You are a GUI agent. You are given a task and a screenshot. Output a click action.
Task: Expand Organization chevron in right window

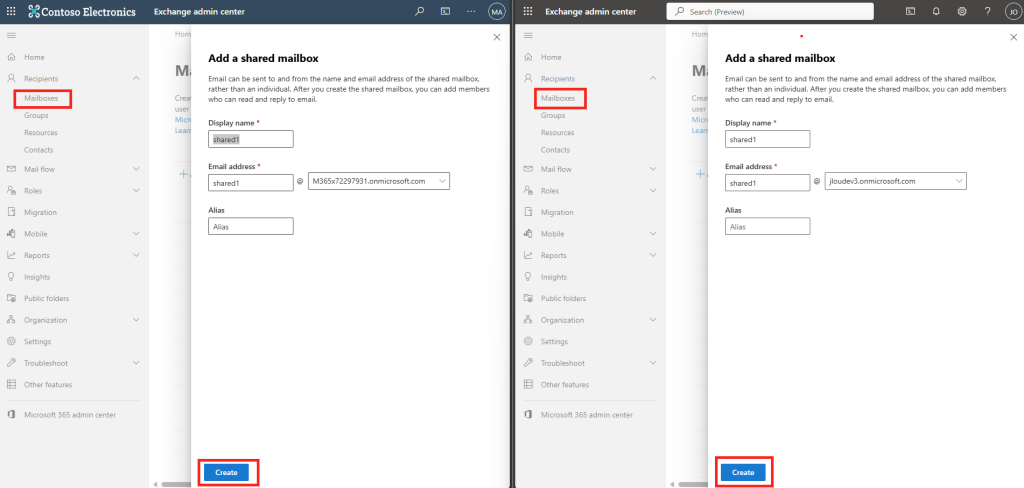pyautogui.click(x=653, y=320)
